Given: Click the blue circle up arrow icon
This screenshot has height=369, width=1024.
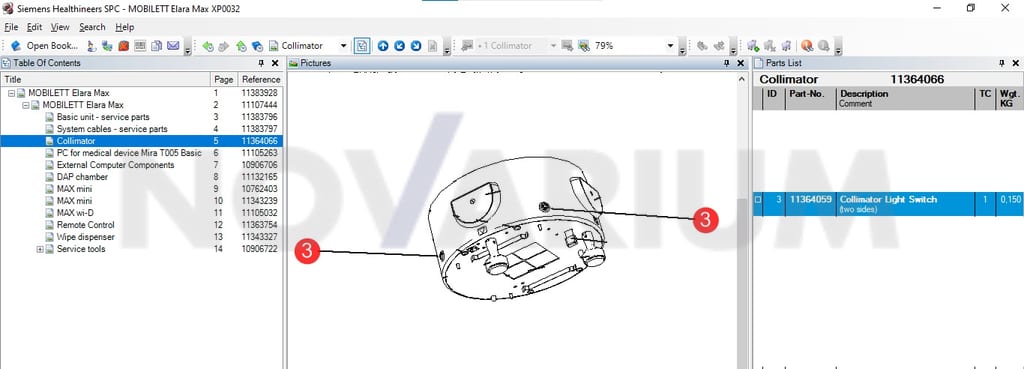Looking at the screenshot, I should [x=383, y=46].
